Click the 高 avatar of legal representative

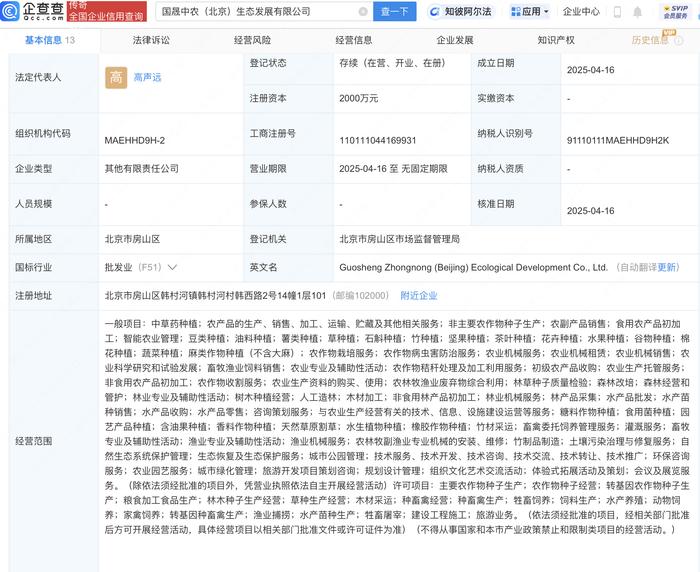tap(116, 78)
